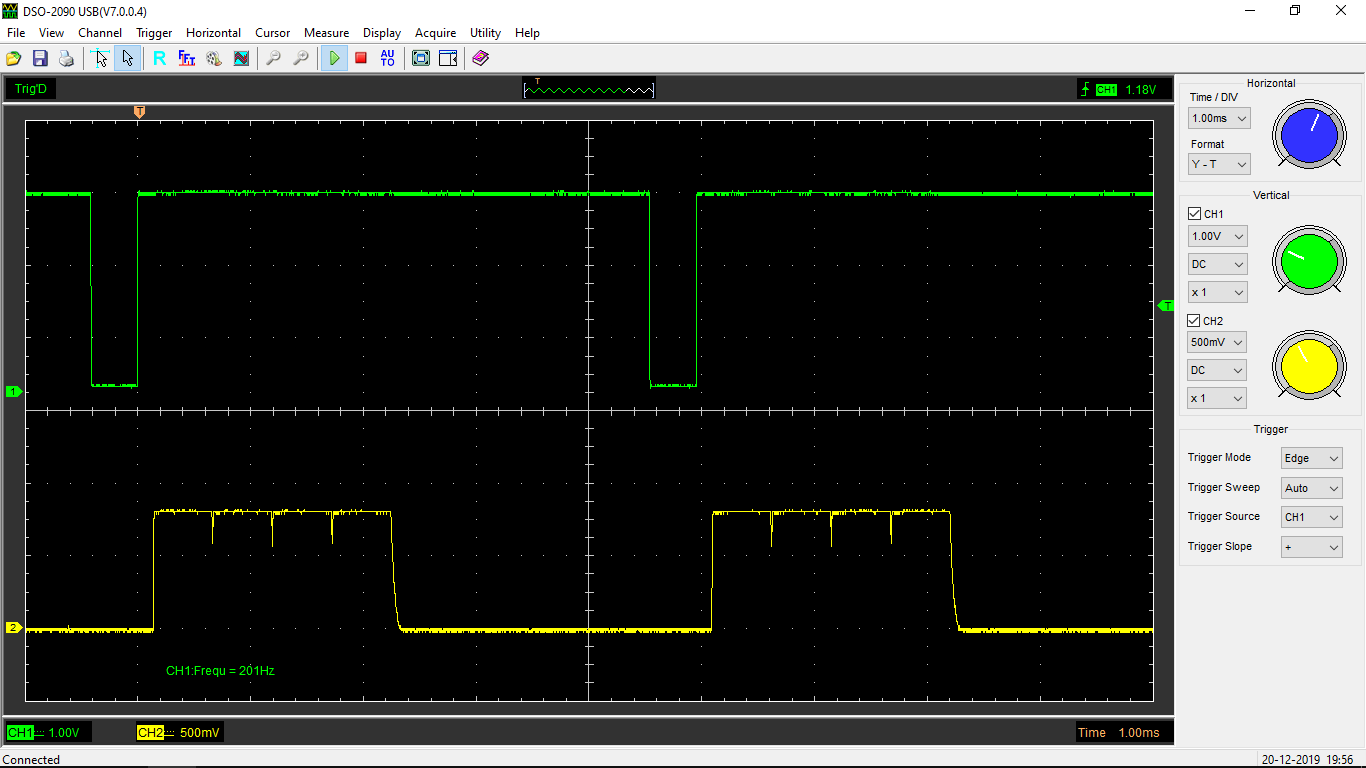This screenshot has width=1366, height=768.
Task: Click the blue Horizontal time knob
Action: coord(1309,134)
